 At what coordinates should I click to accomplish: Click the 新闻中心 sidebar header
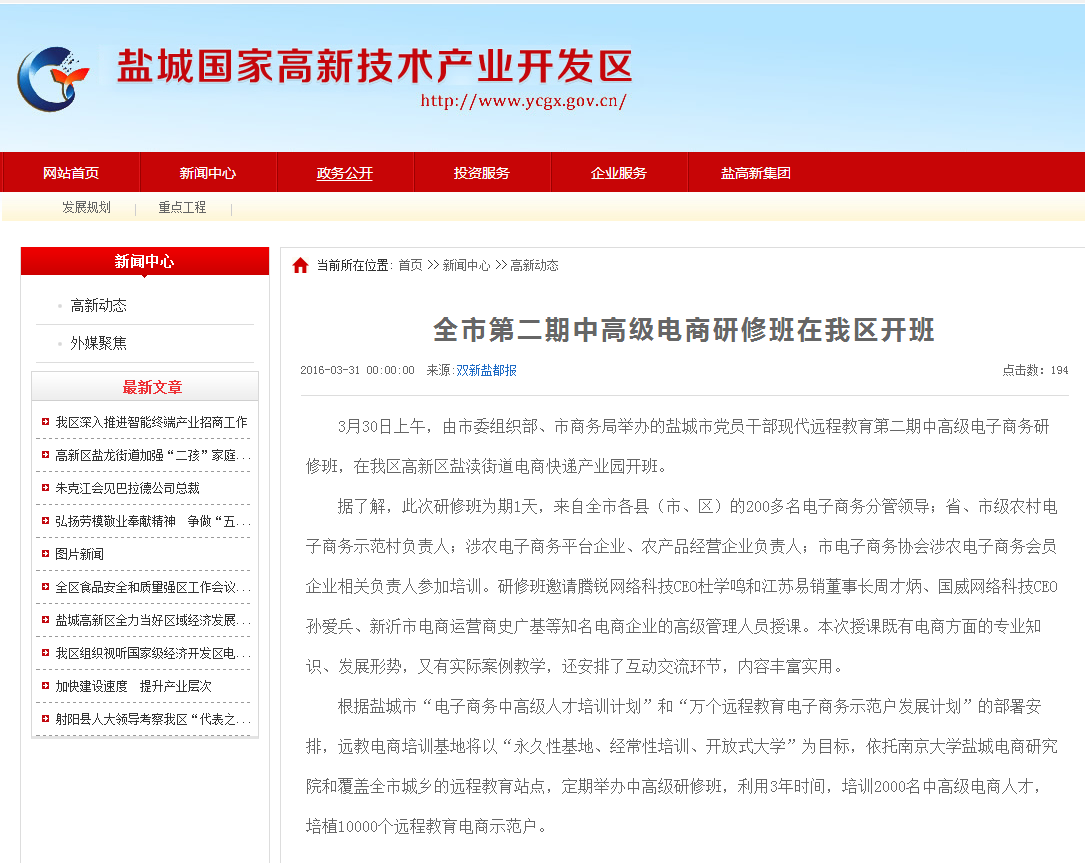(145, 262)
